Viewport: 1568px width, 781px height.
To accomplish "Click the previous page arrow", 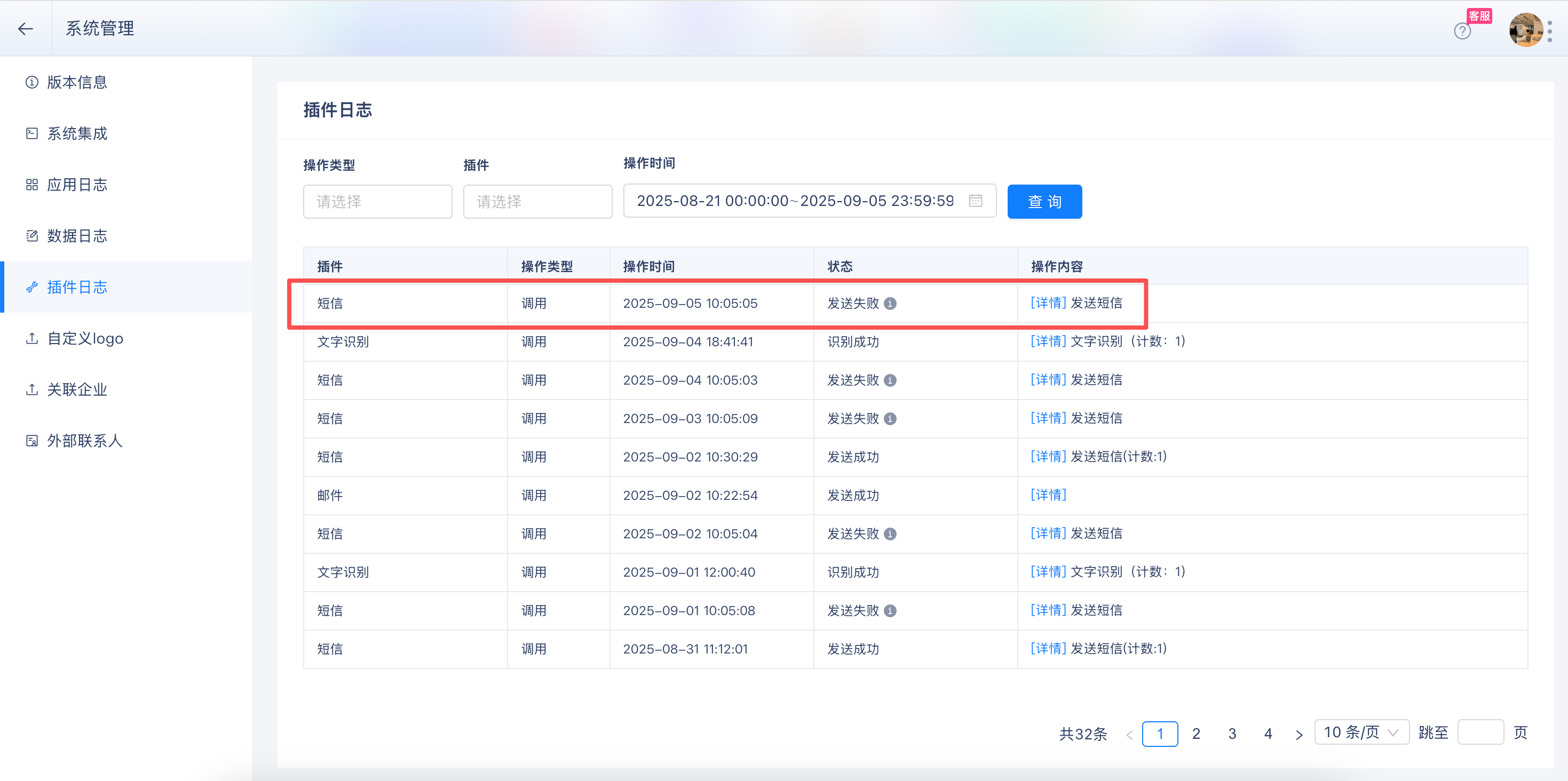I will [x=1129, y=735].
